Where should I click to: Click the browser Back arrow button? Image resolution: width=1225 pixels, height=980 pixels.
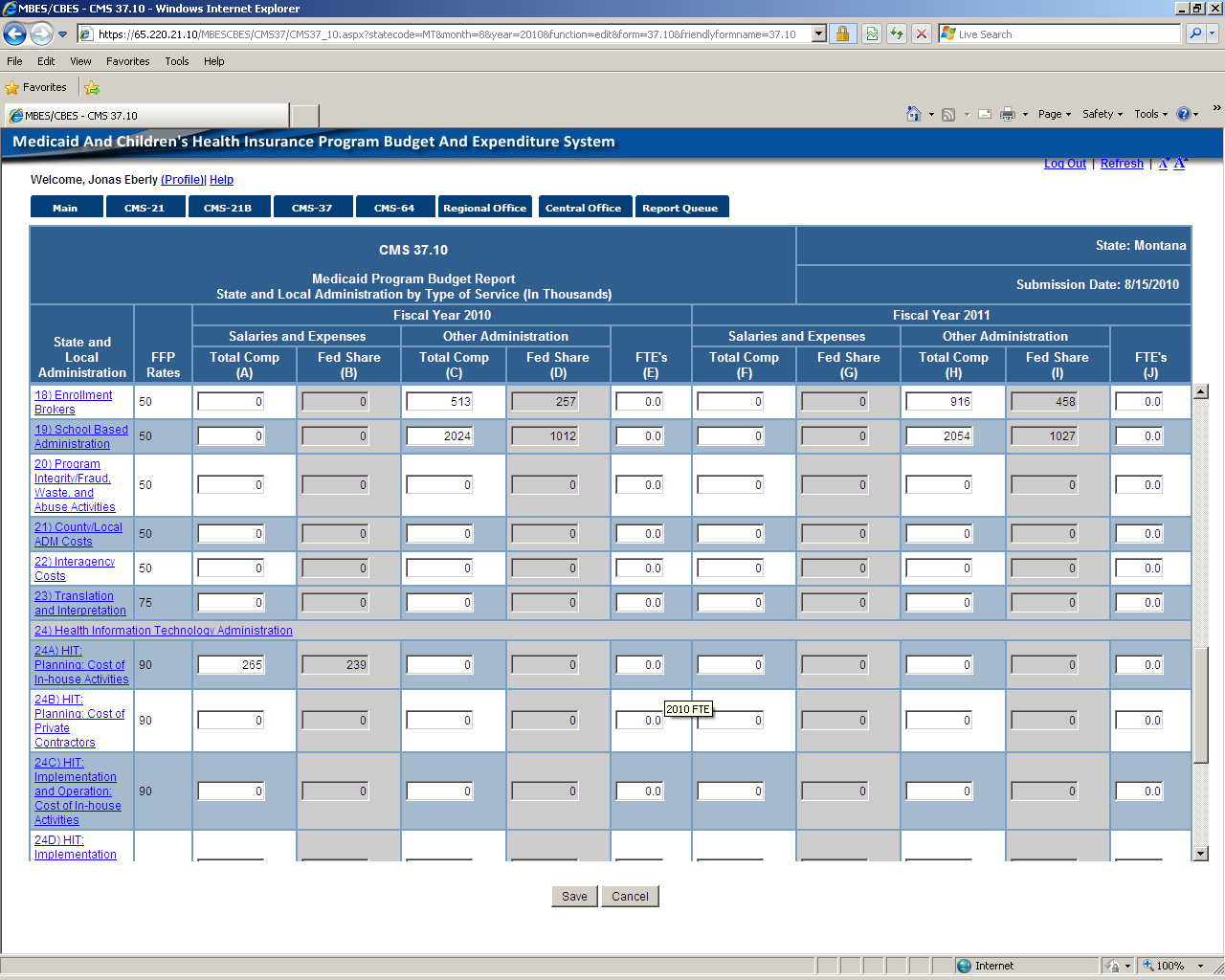[14, 34]
